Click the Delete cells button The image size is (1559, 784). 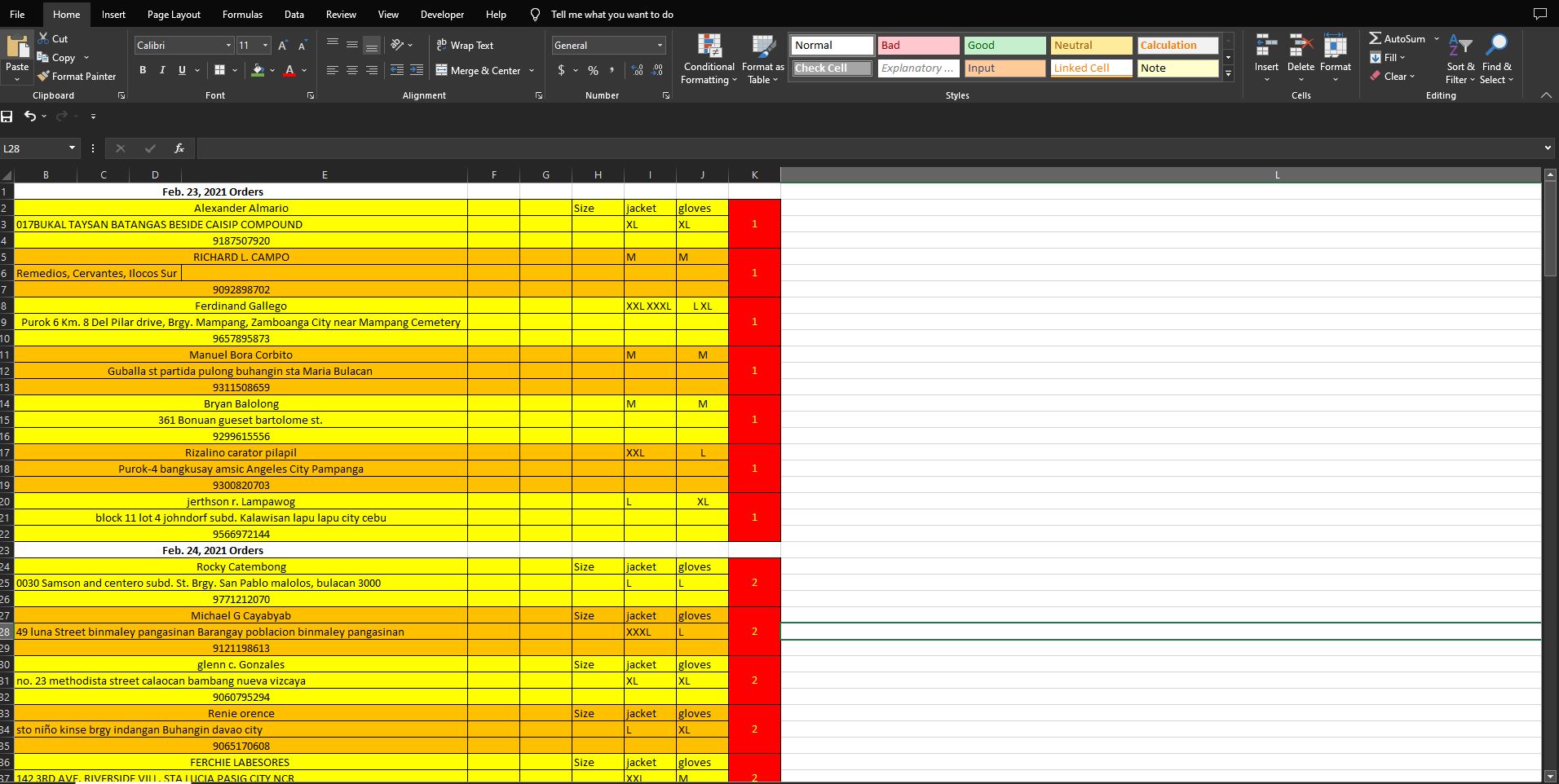pyautogui.click(x=1301, y=58)
